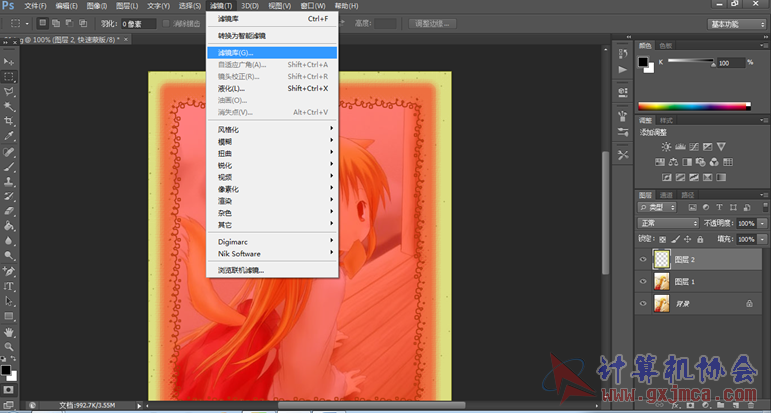Click foreground color swatch in Color panel

click(x=643, y=62)
